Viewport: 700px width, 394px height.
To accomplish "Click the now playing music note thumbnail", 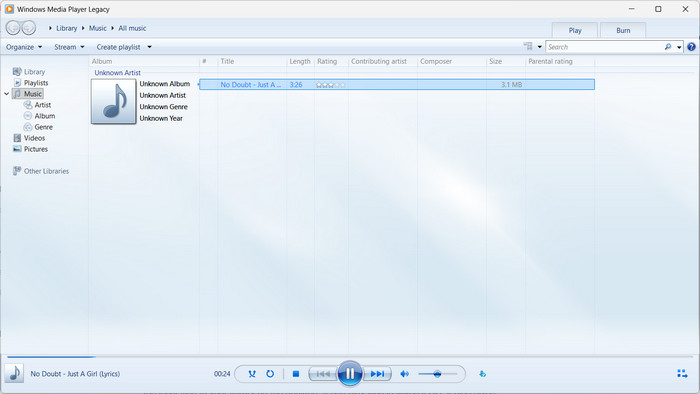I will (14, 373).
